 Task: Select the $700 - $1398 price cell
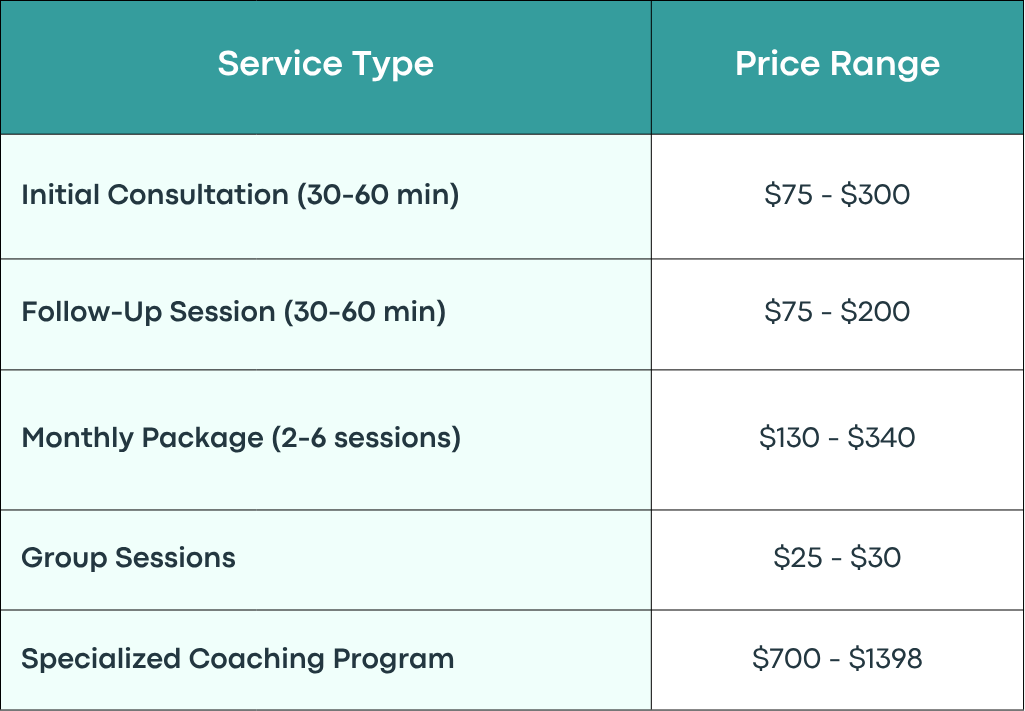tap(837, 660)
